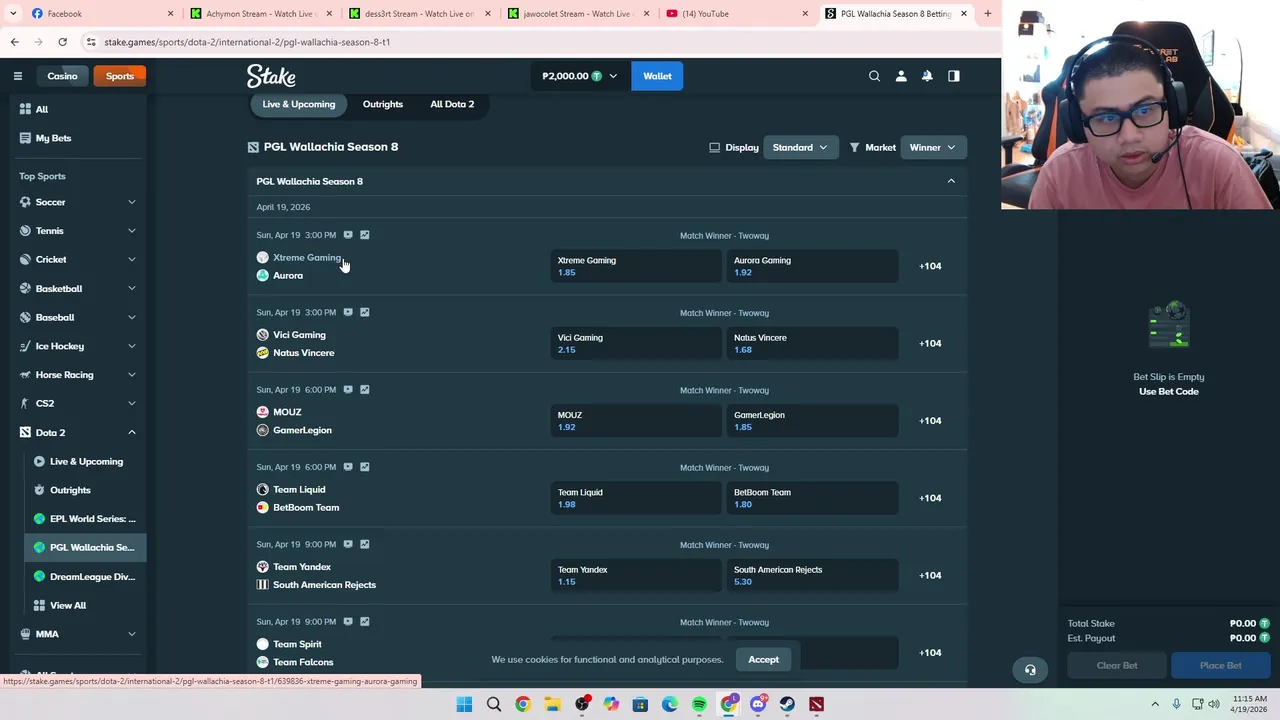Screen dimensions: 1280x720
Task: Open the user profile icon
Action: pos(901,76)
